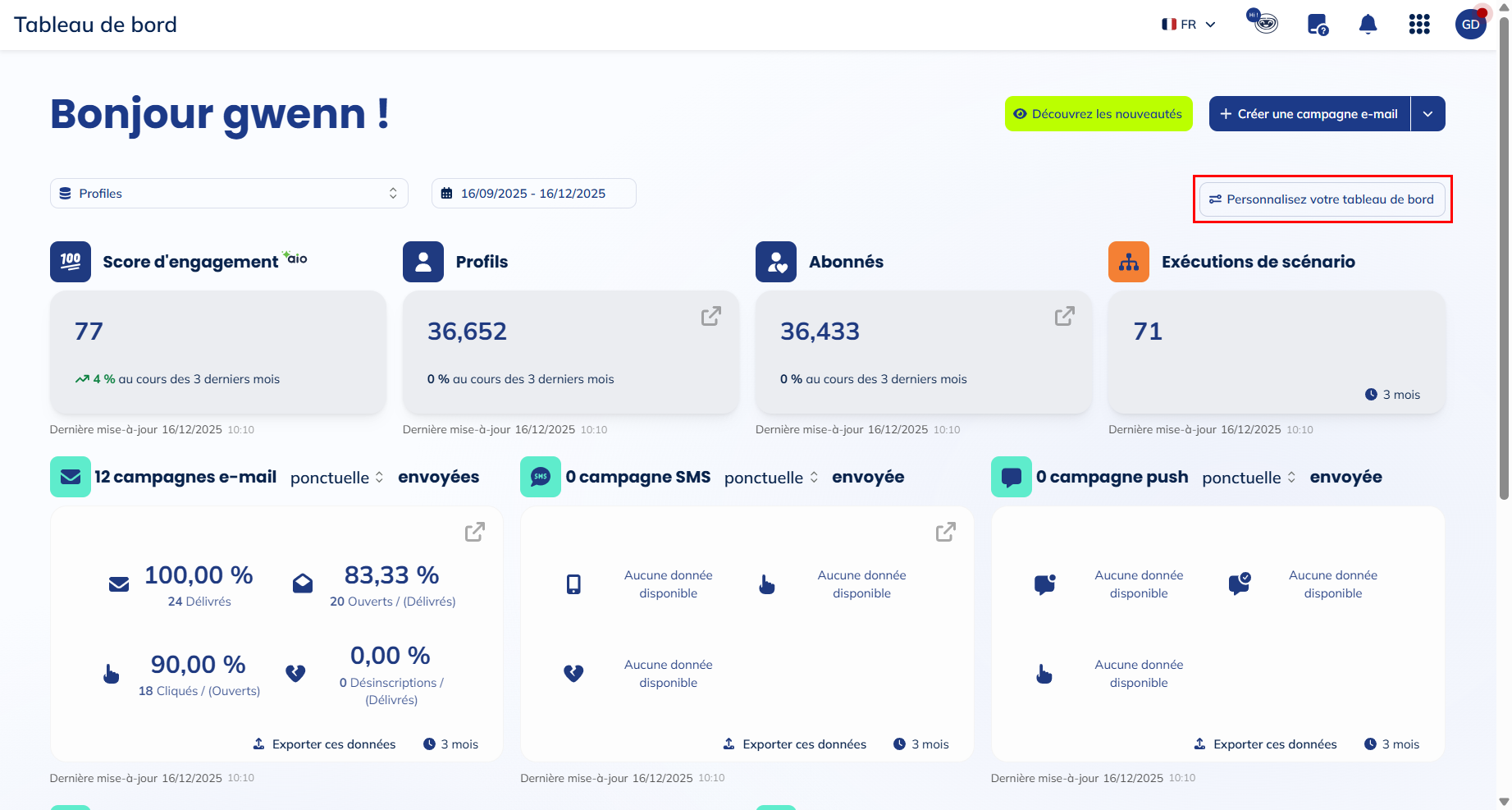1512x810 pixels.
Task: Click Créer une campagne e-mail
Action: [1308, 113]
